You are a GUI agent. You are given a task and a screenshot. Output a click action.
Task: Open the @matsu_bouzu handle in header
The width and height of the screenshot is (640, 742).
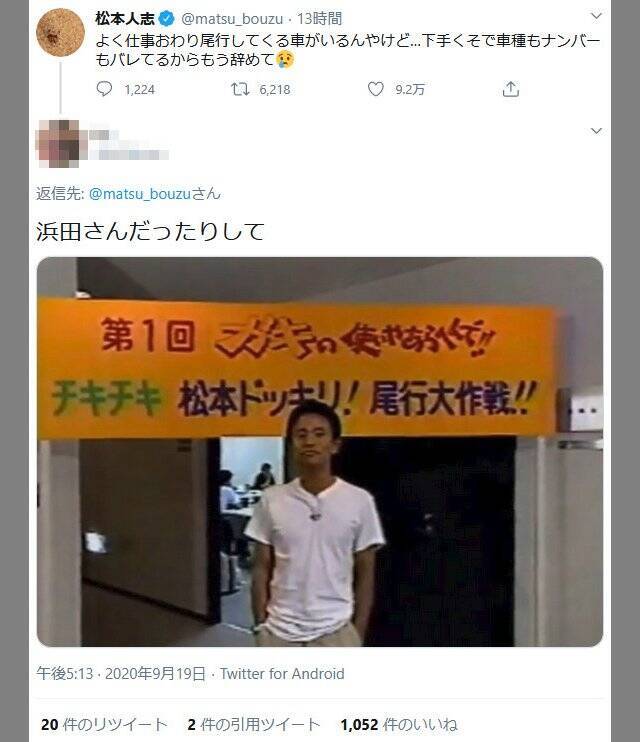[232, 19]
